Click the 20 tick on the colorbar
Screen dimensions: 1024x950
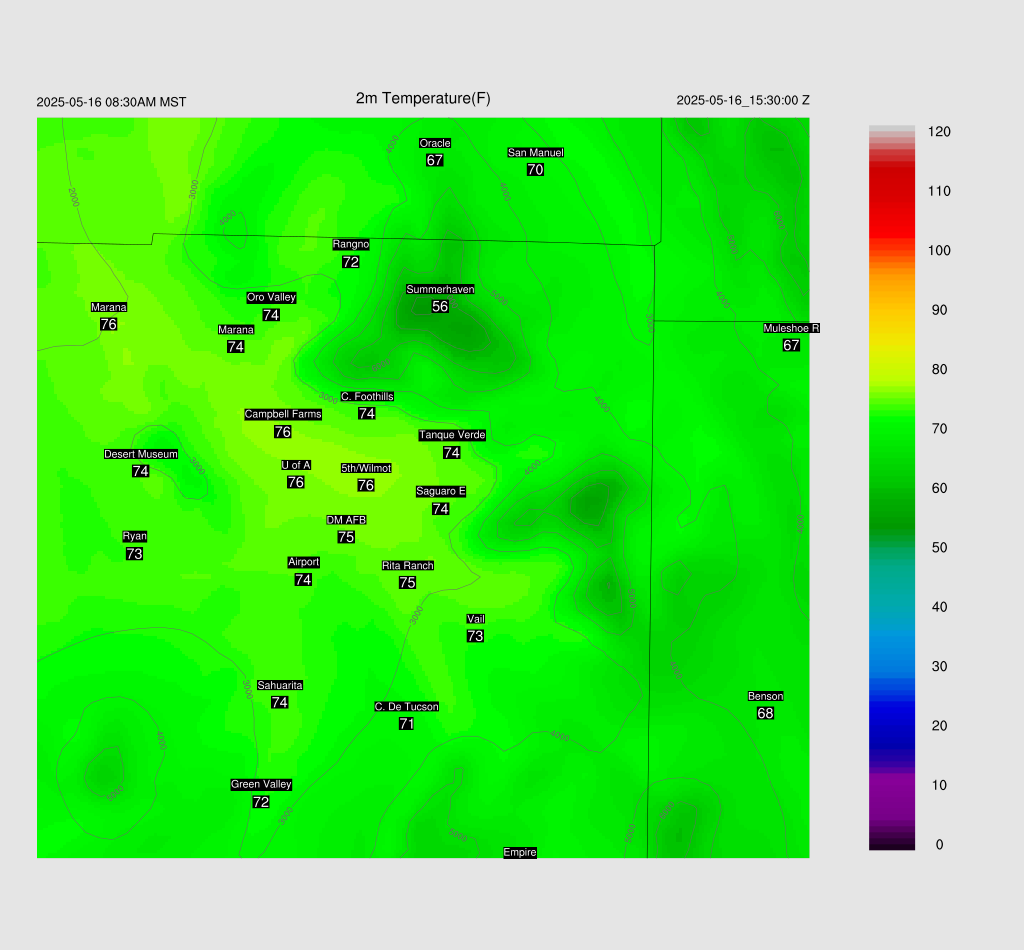939,727
